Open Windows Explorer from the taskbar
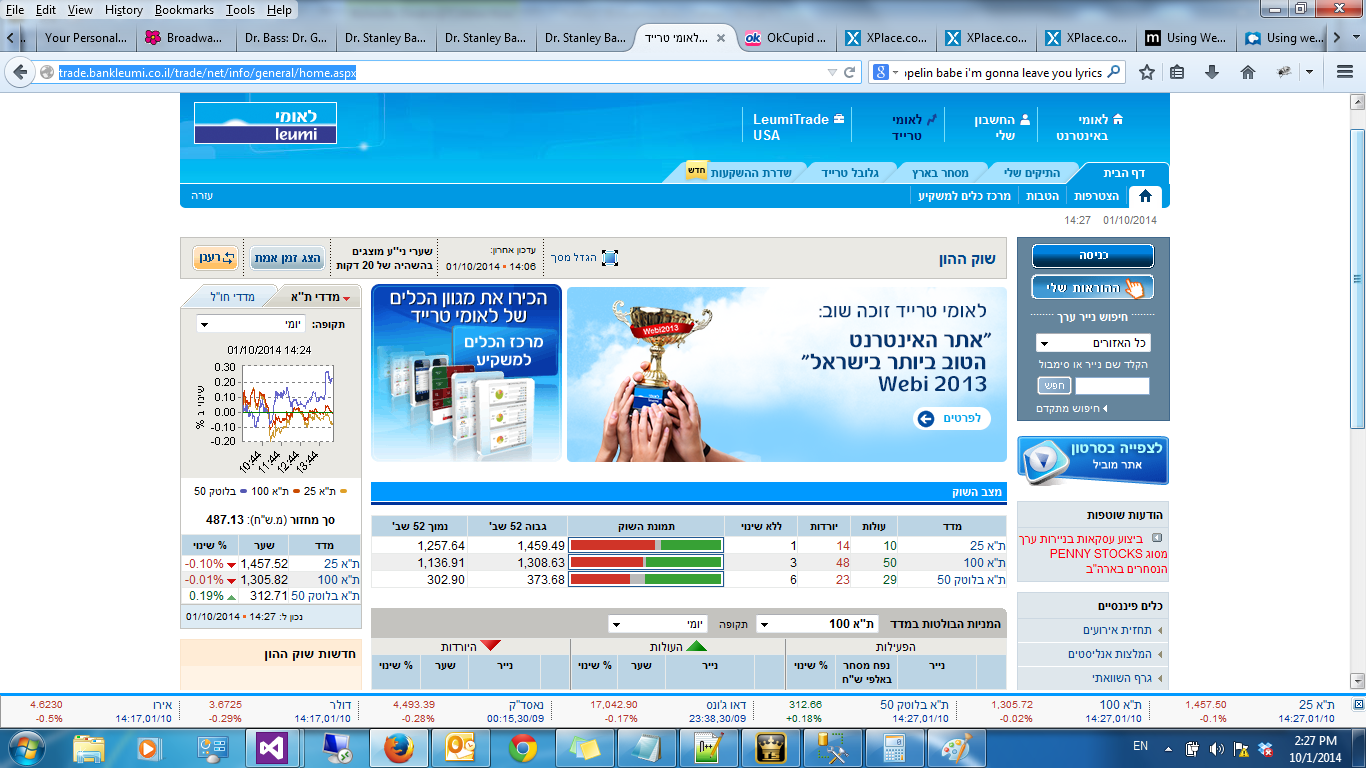The image size is (1366, 768). click(89, 747)
